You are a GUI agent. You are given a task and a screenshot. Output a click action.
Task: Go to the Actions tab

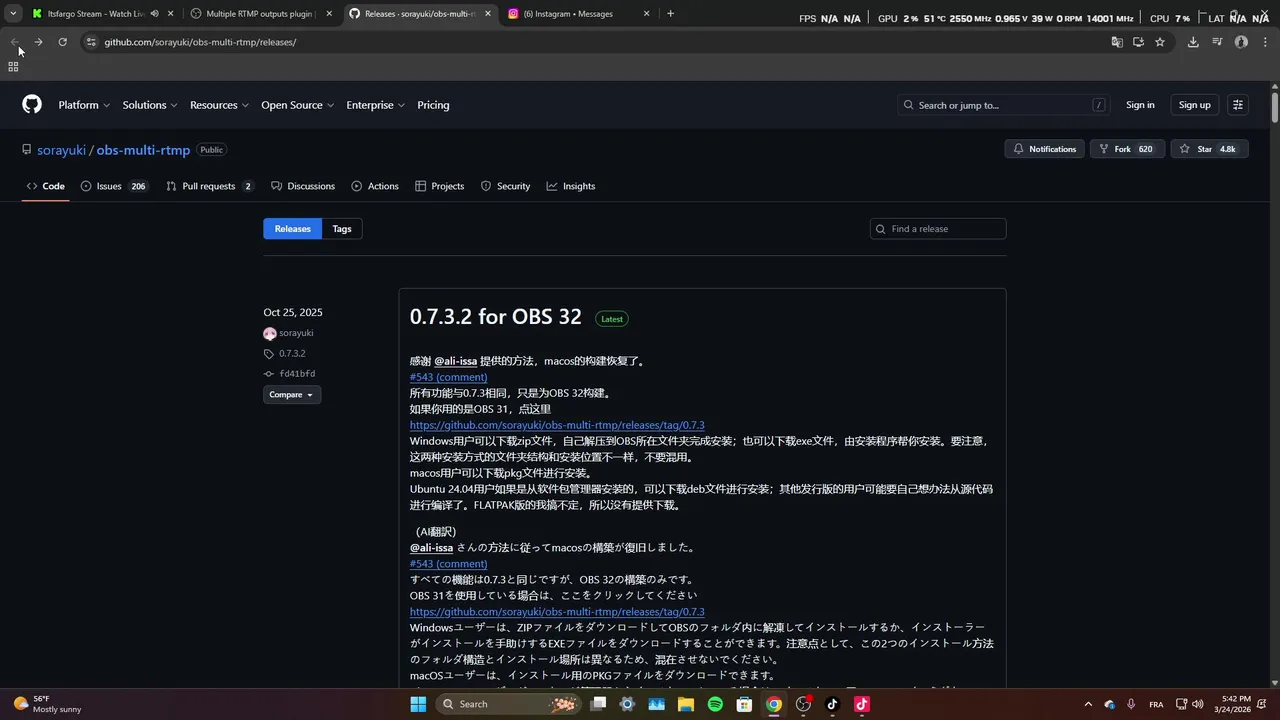375,186
